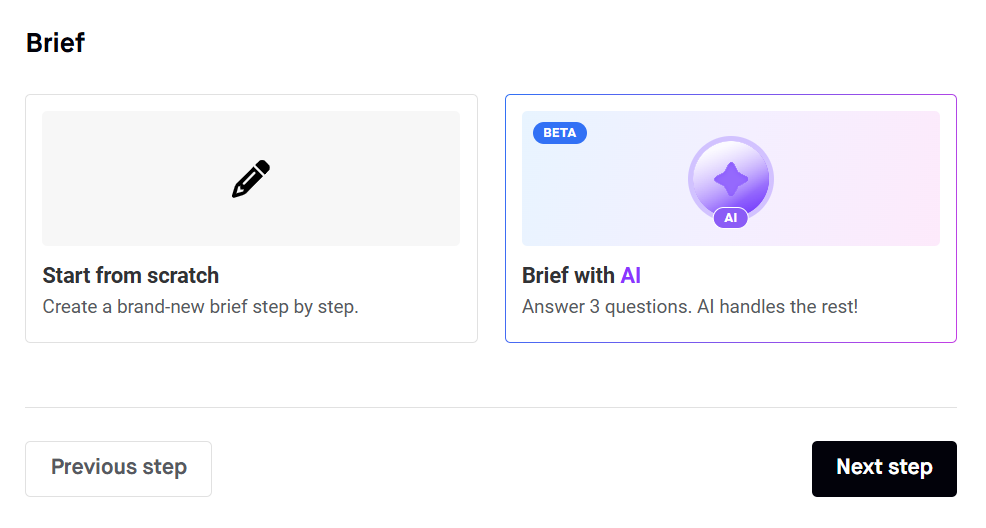Click the gradient AI banner thumbnail
Viewport: 986px width, 528px height.
tap(731, 179)
